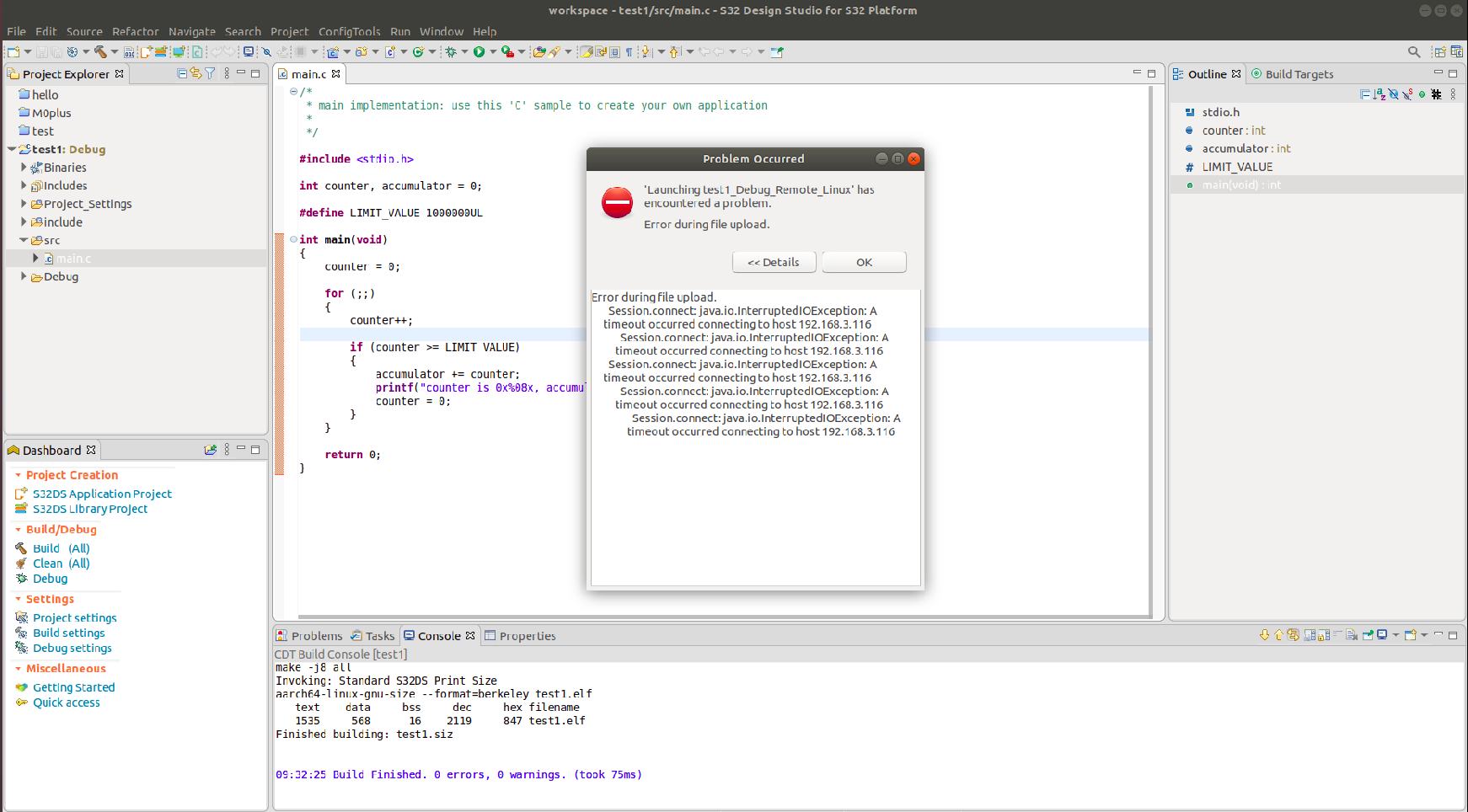
Task: Open S32DS Application Project link
Action: 102,494
